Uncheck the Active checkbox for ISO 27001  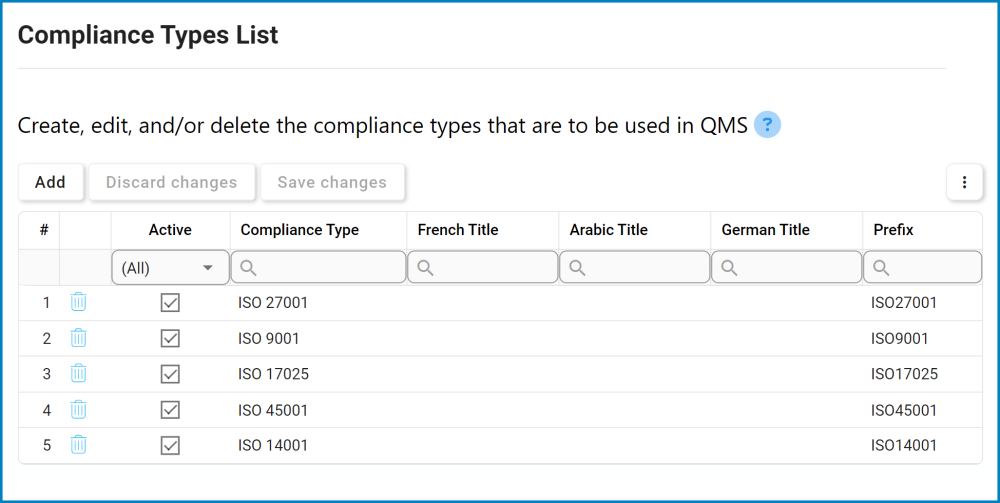170,302
